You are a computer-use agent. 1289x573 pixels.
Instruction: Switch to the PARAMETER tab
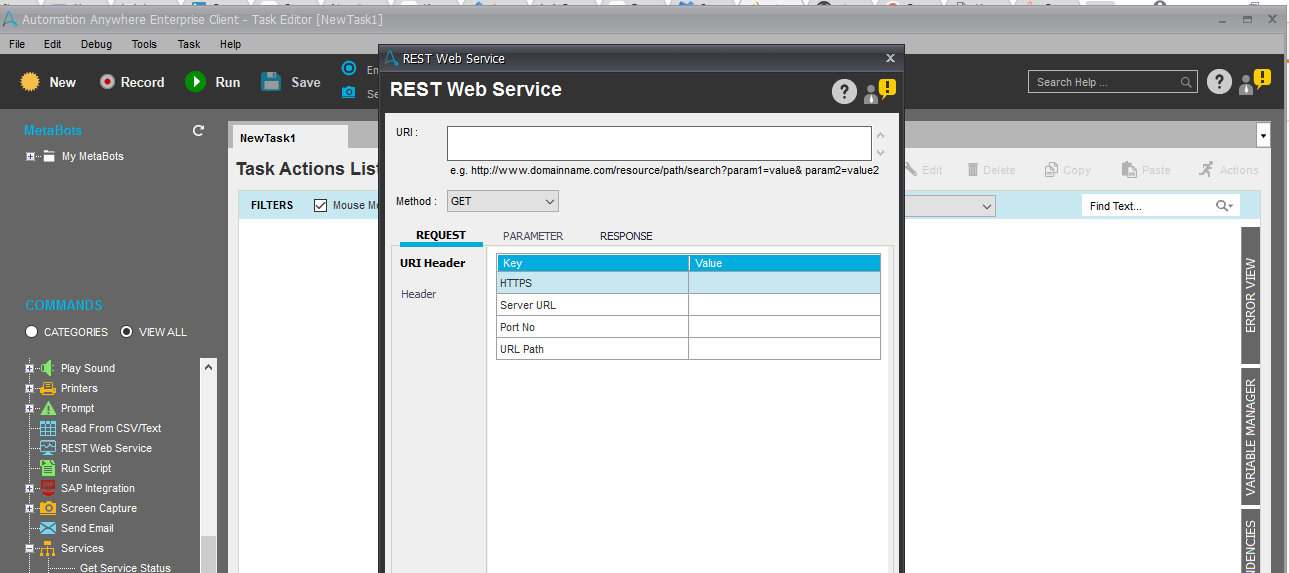tap(533, 236)
